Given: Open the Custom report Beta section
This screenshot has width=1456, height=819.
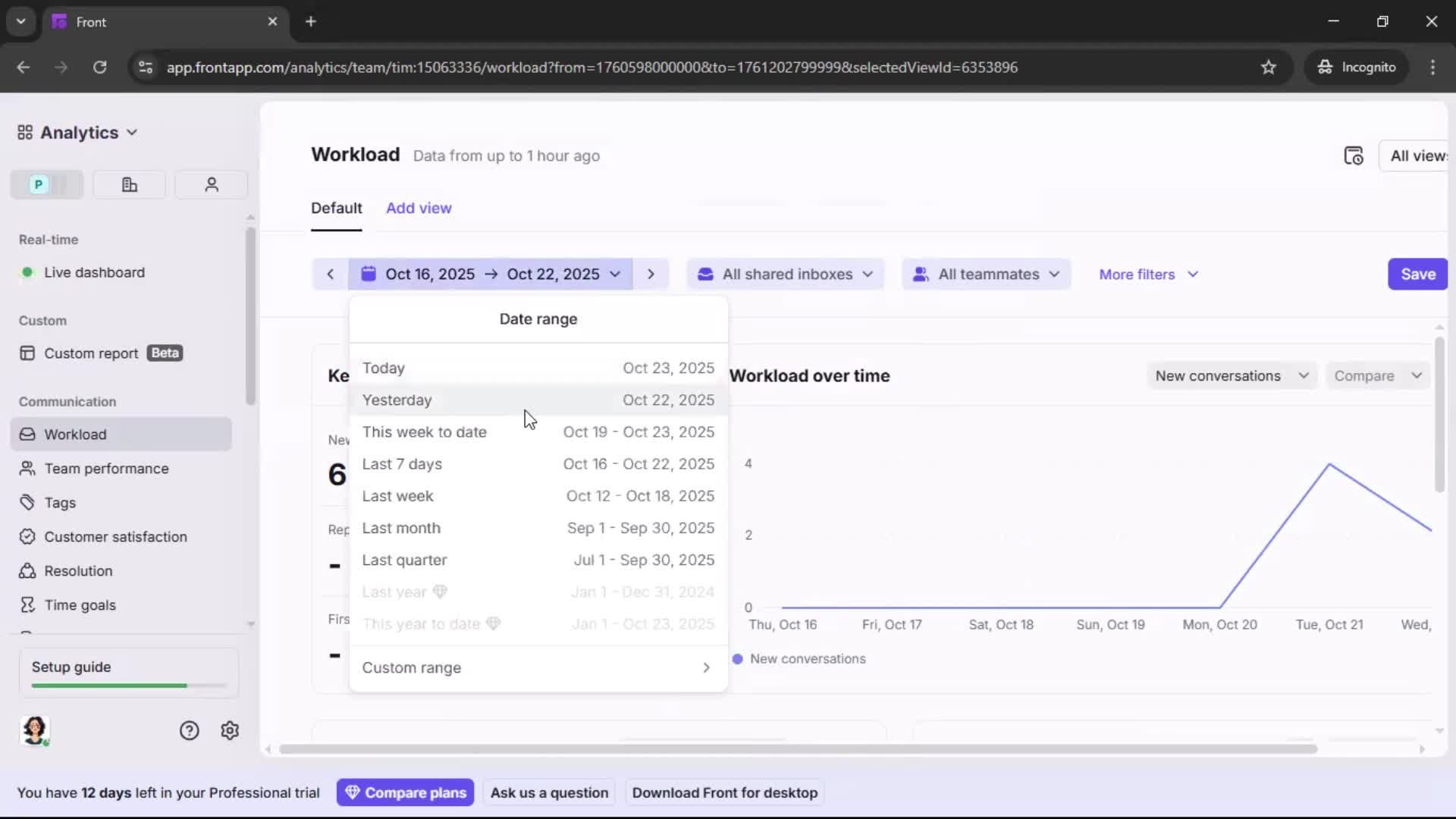Looking at the screenshot, I should [91, 352].
